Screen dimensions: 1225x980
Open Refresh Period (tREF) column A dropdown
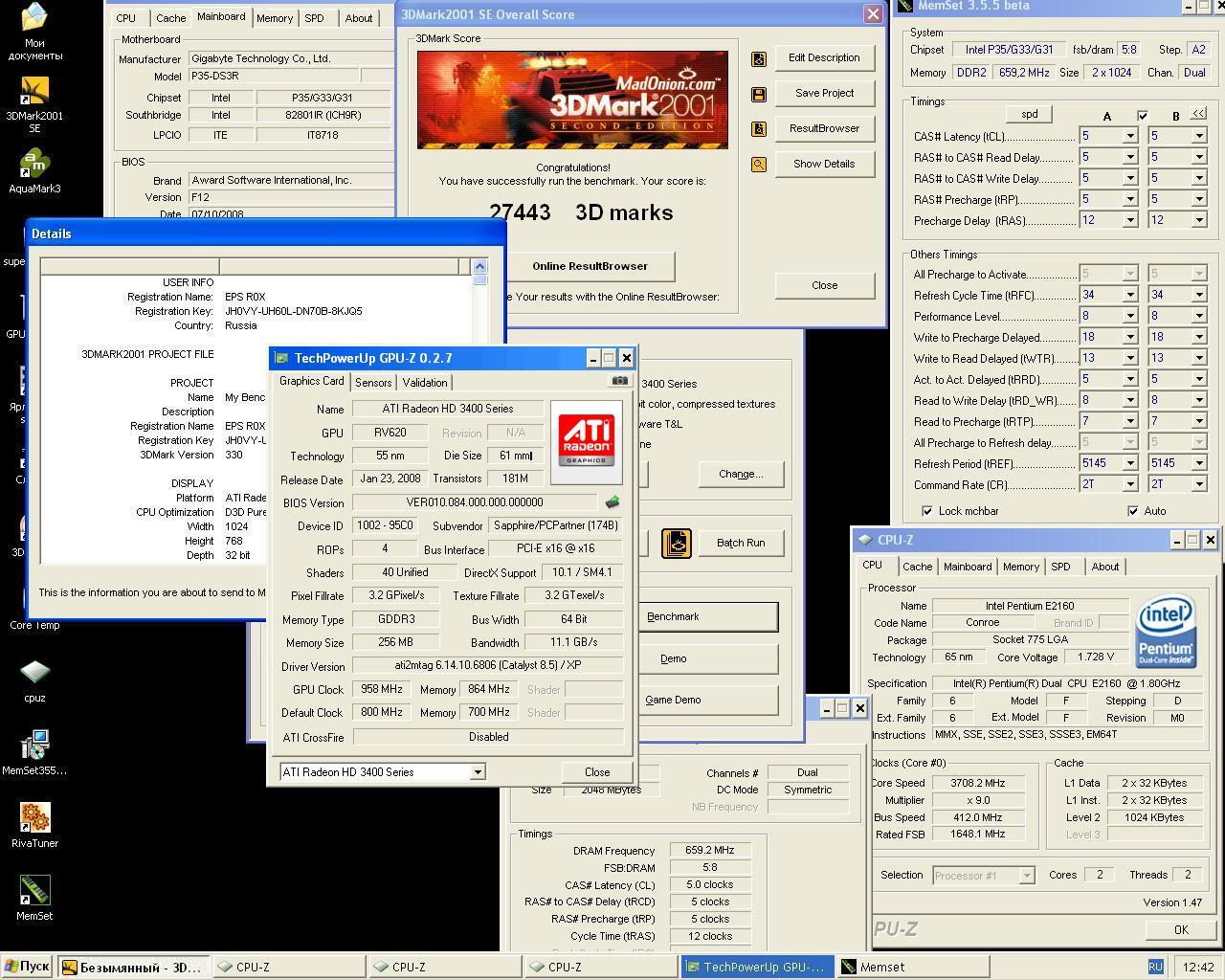coord(1129,463)
